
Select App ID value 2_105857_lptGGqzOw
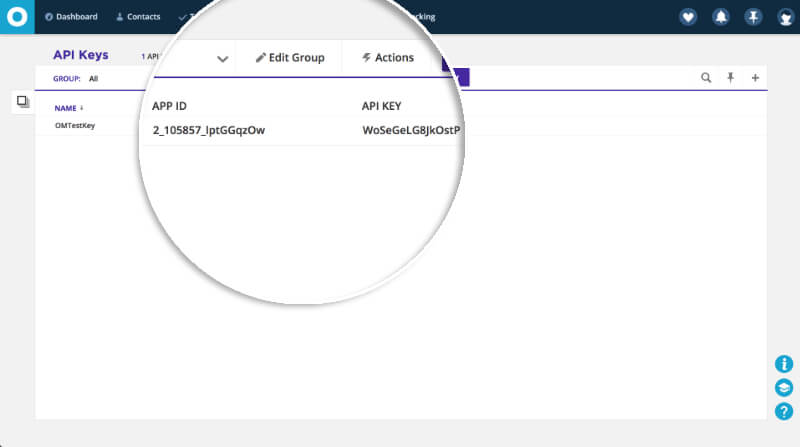pos(209,130)
